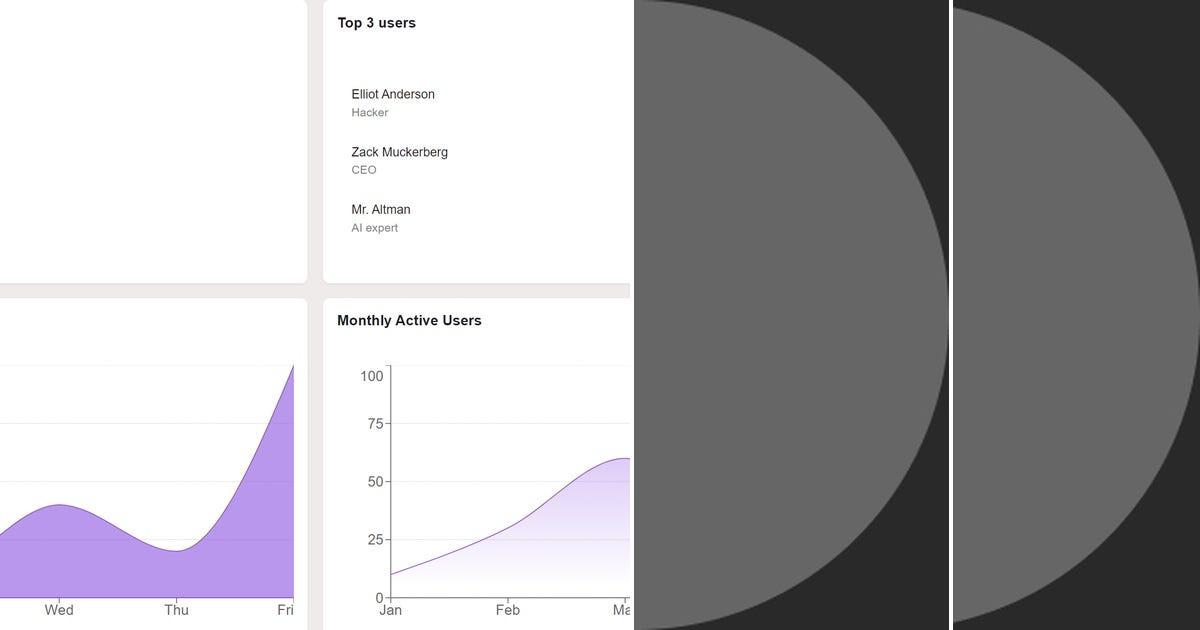Select Mr. Altman the AI expert
Viewport: 1200px width, 630px height.
pyautogui.click(x=380, y=209)
